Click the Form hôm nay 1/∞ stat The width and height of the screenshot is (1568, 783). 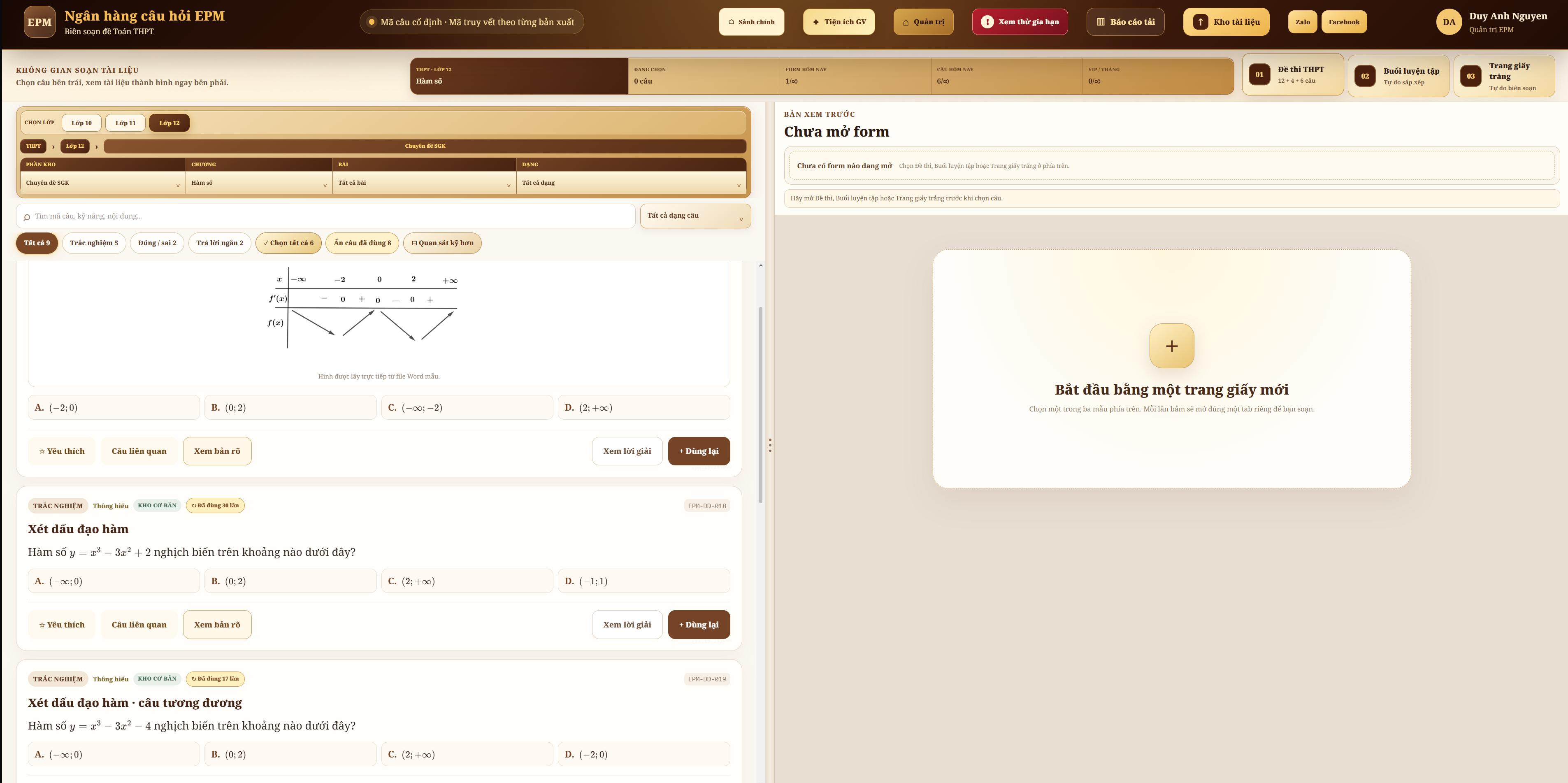(855, 76)
